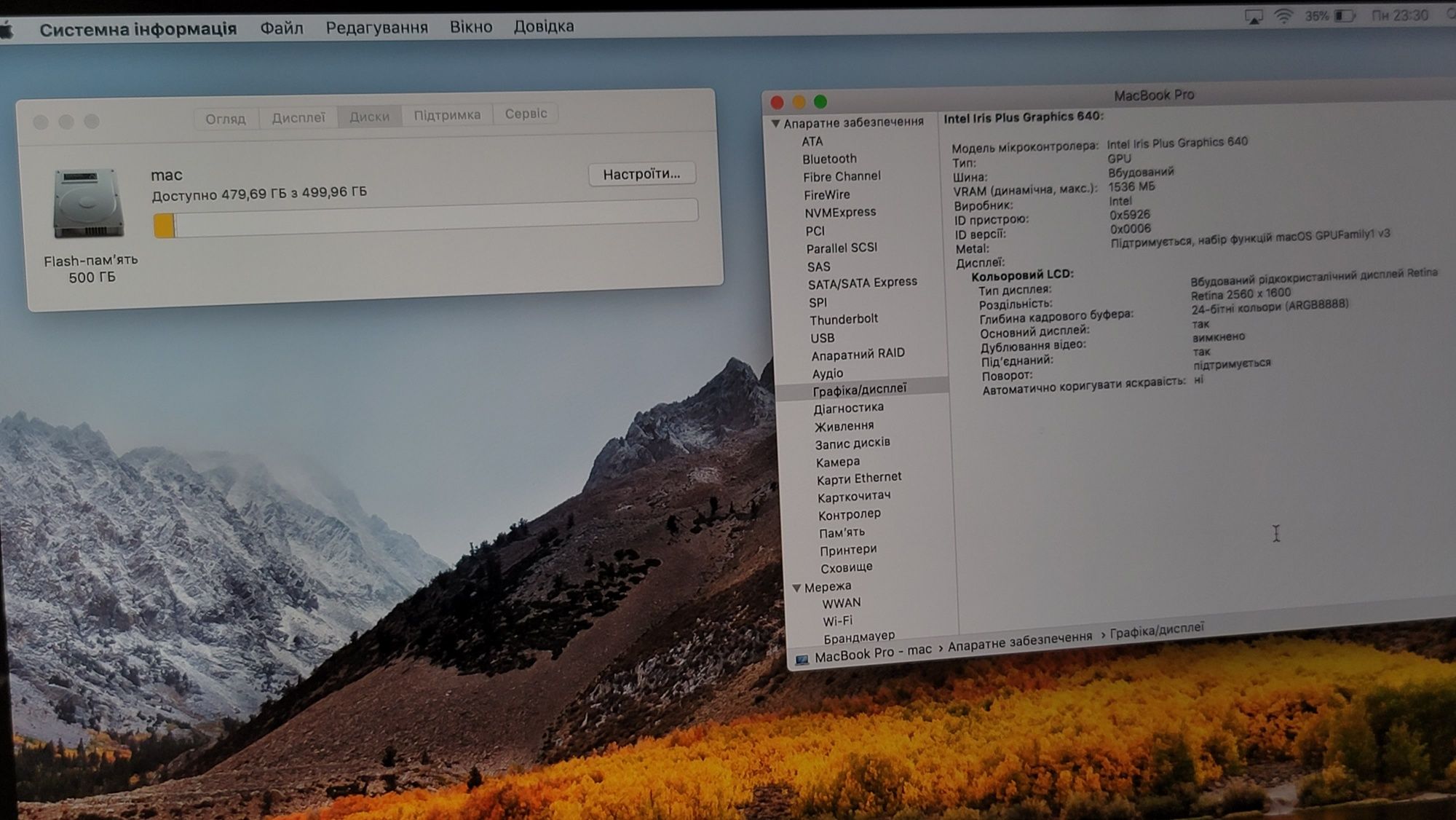Click the computer icon in the path bar
This screenshot has width=1456, height=820.
click(802, 660)
